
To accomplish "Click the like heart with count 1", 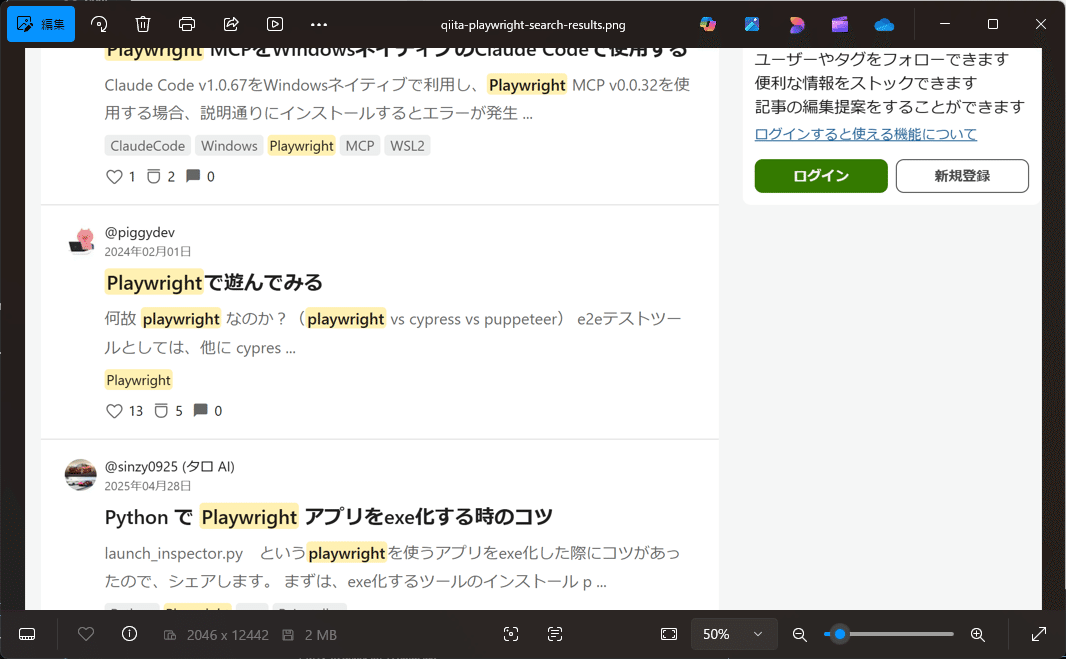I will tap(114, 177).
